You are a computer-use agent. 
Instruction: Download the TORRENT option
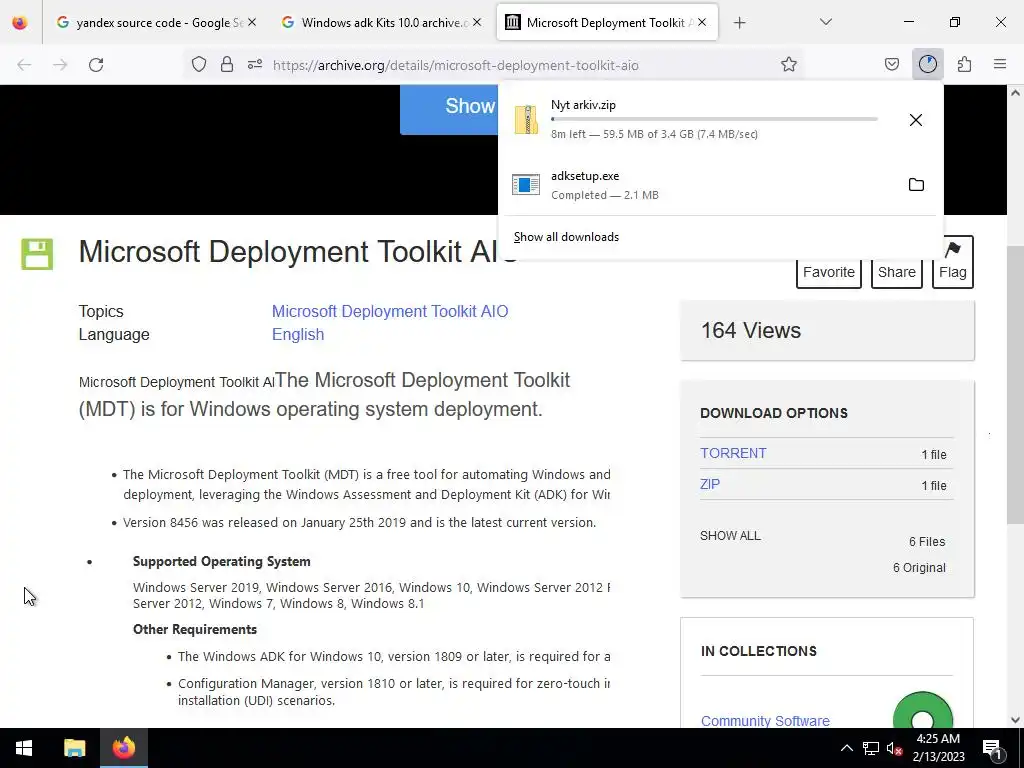(x=733, y=453)
